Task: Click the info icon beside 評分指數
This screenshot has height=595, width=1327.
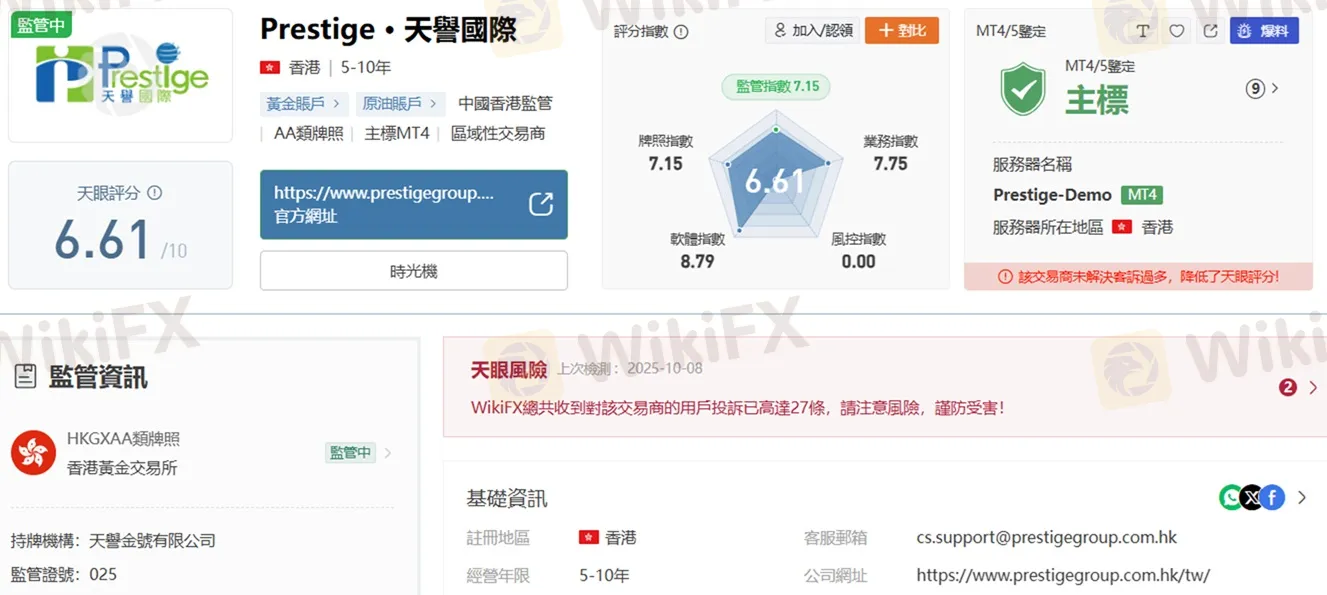Action: click(x=681, y=32)
